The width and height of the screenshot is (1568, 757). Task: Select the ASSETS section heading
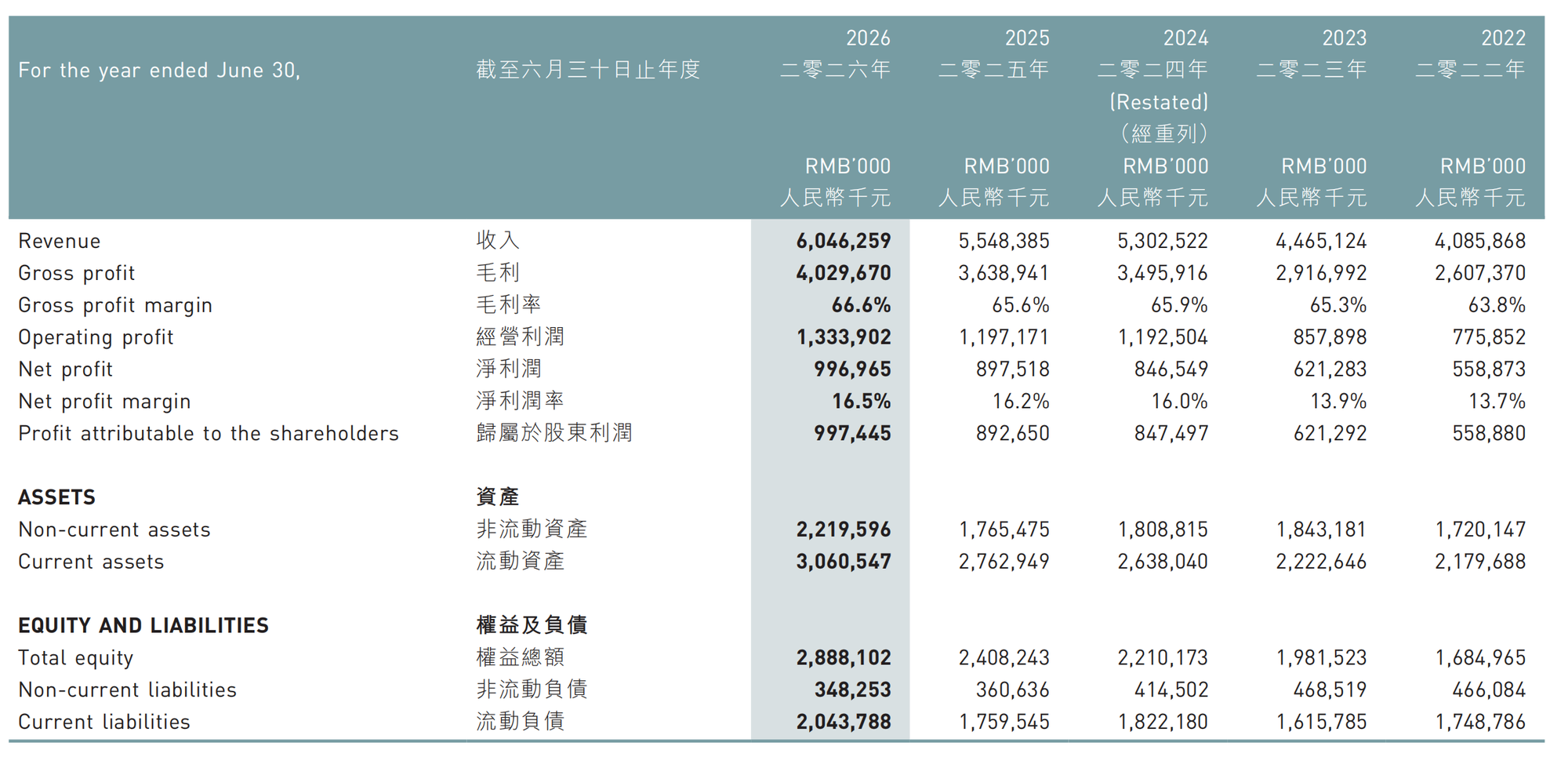pos(56,497)
